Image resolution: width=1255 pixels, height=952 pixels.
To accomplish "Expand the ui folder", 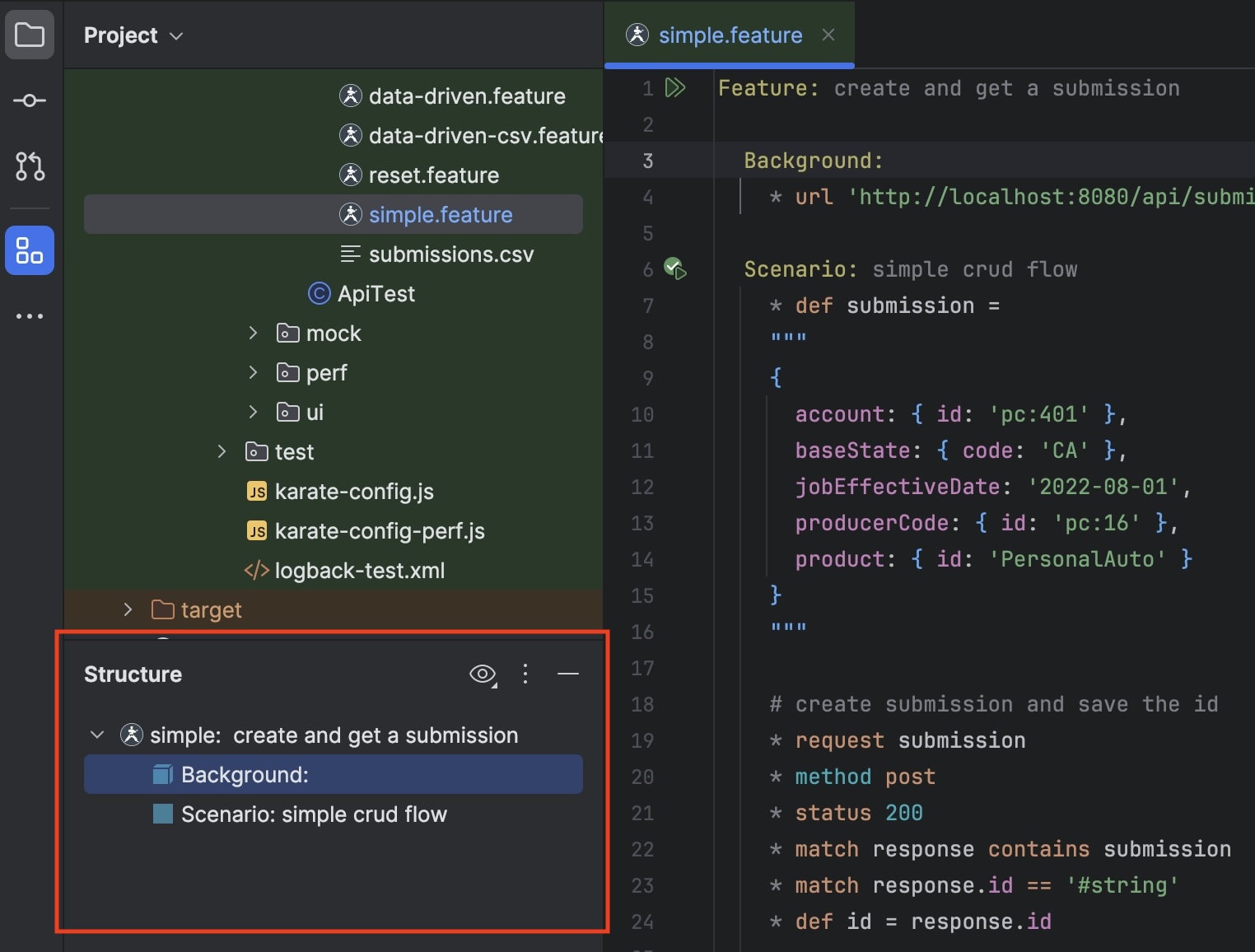I will pyautogui.click(x=254, y=412).
